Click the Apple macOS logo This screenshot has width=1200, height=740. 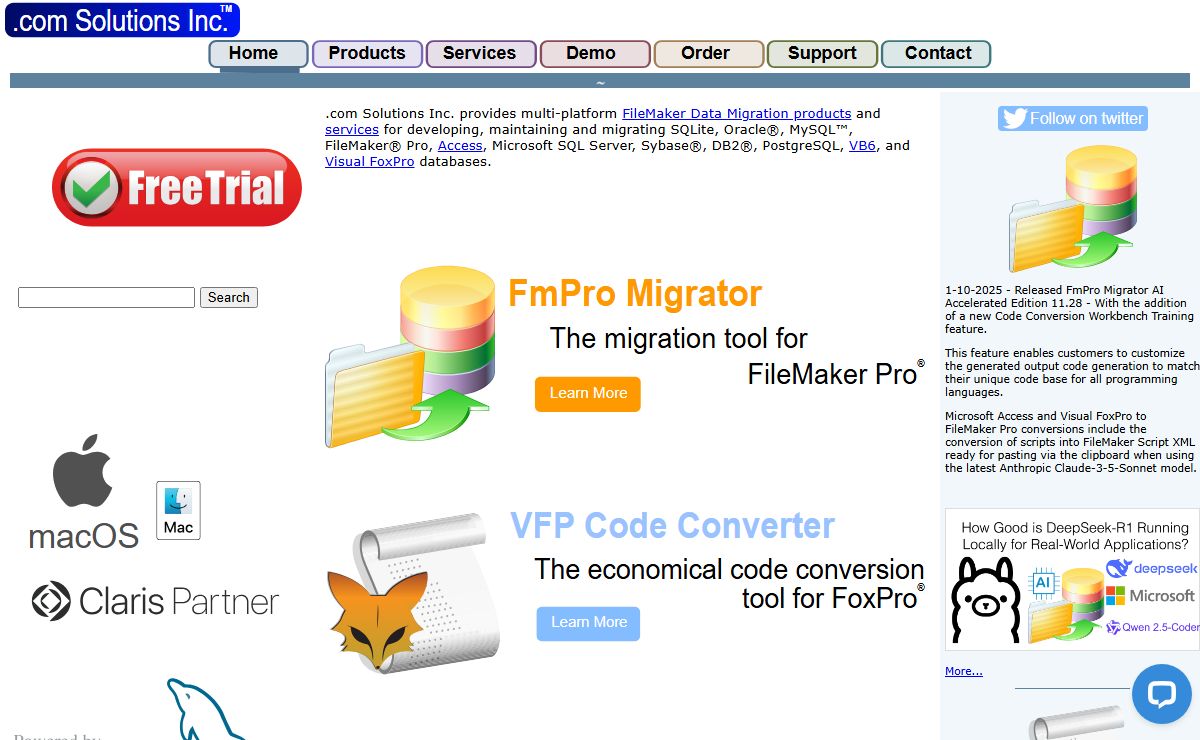pyautogui.click(x=84, y=492)
